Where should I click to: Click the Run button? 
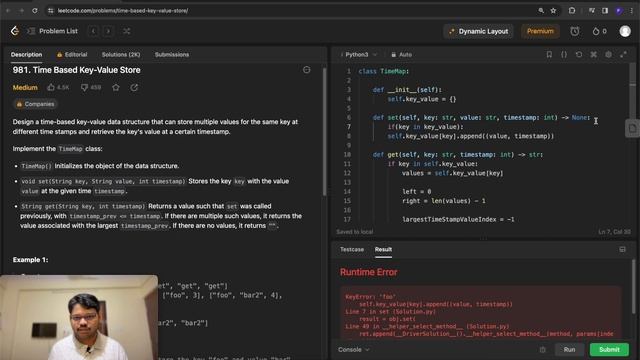[x=569, y=350]
